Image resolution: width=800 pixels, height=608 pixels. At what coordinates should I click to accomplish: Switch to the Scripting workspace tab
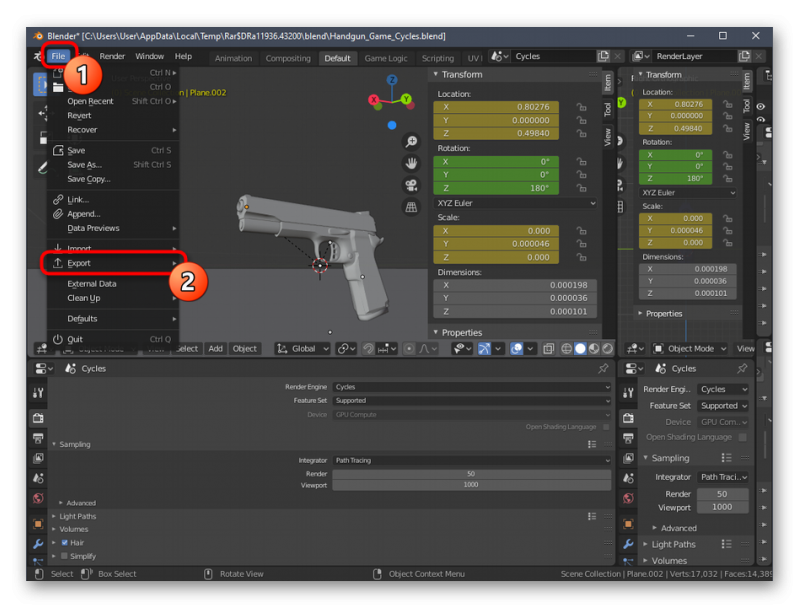pyautogui.click(x=437, y=58)
